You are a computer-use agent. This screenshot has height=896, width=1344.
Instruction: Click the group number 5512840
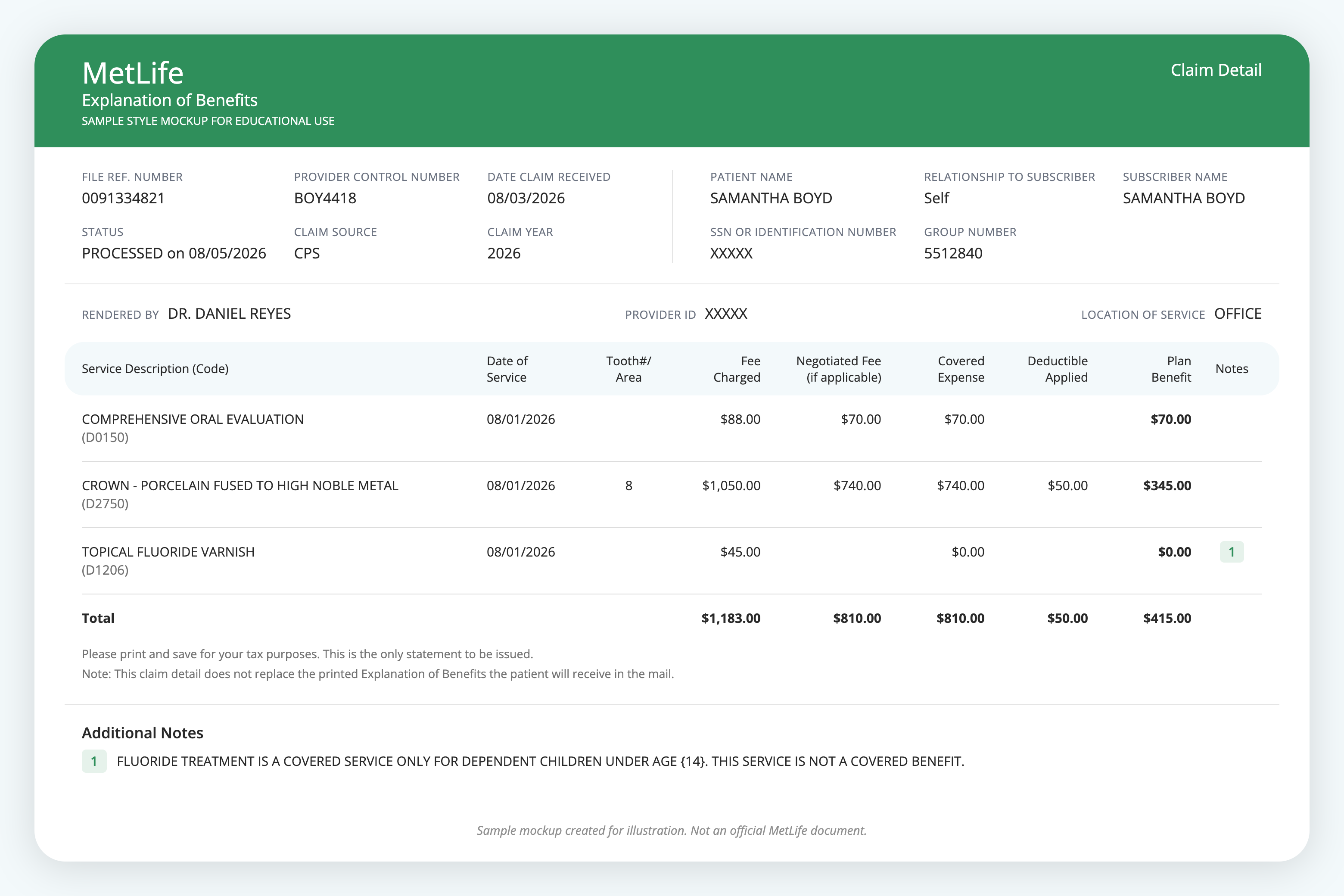pyautogui.click(x=952, y=253)
